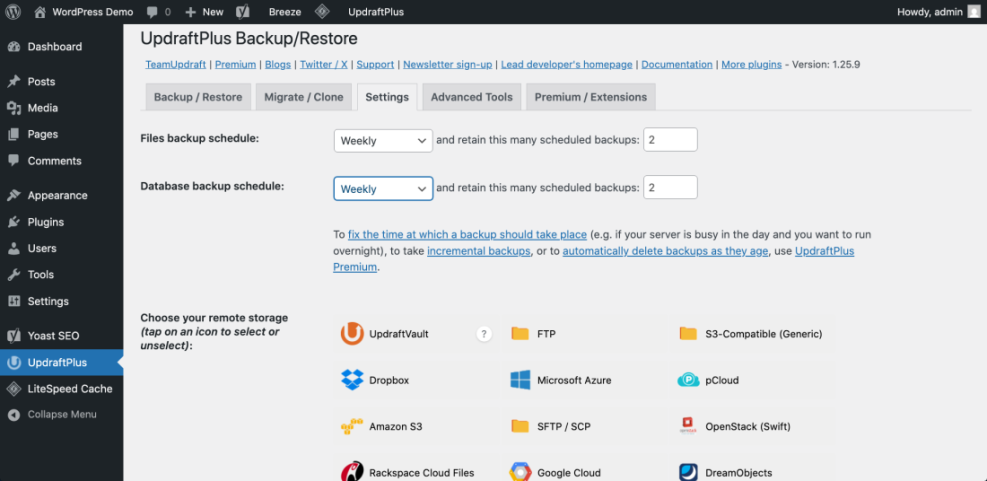Open the Database backup schedule dropdown
This screenshot has width=987, height=481.
tap(383, 189)
